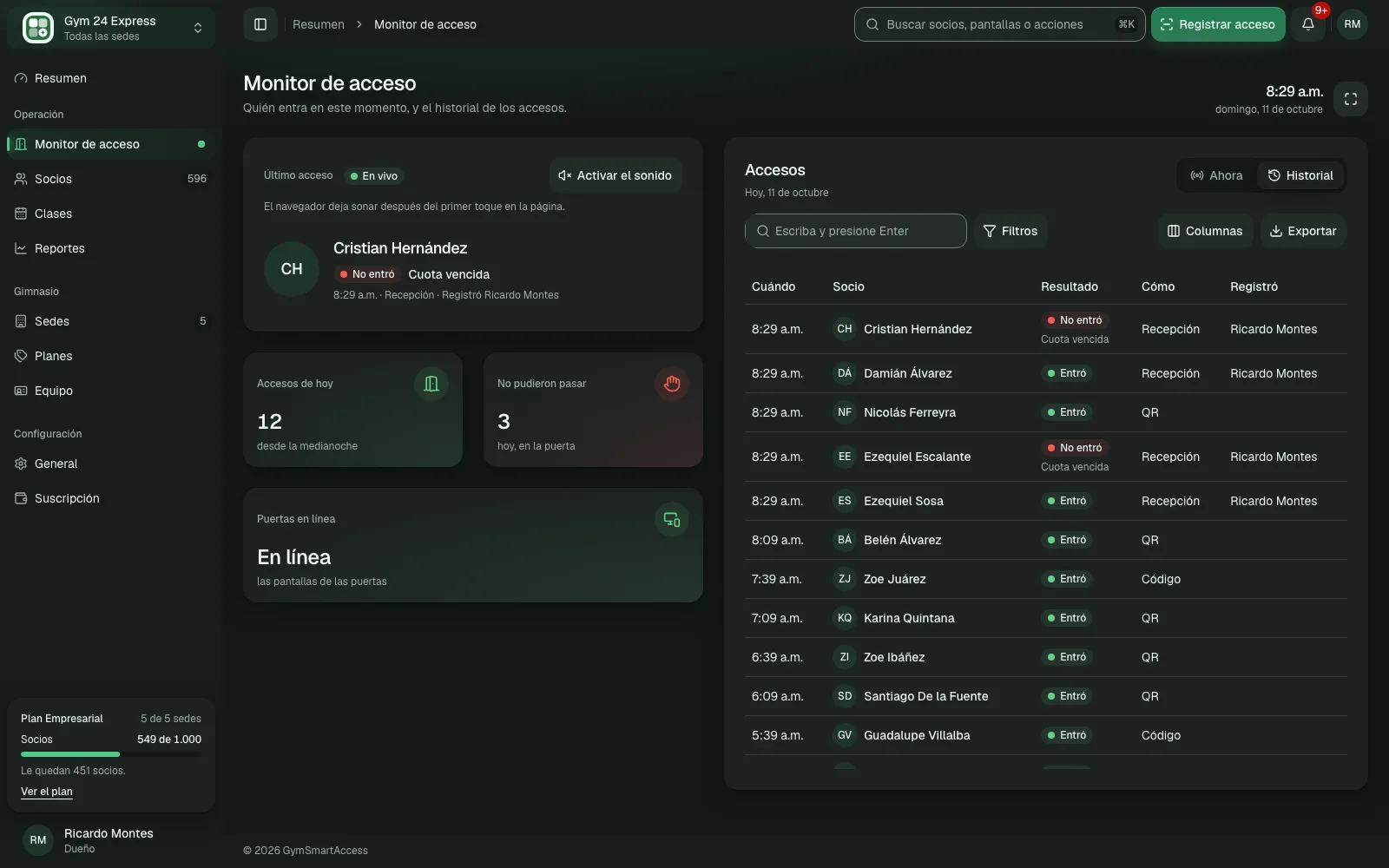The image size is (1389, 868).
Task: Expand the Gym 24 Express sede selector
Action: click(111, 28)
